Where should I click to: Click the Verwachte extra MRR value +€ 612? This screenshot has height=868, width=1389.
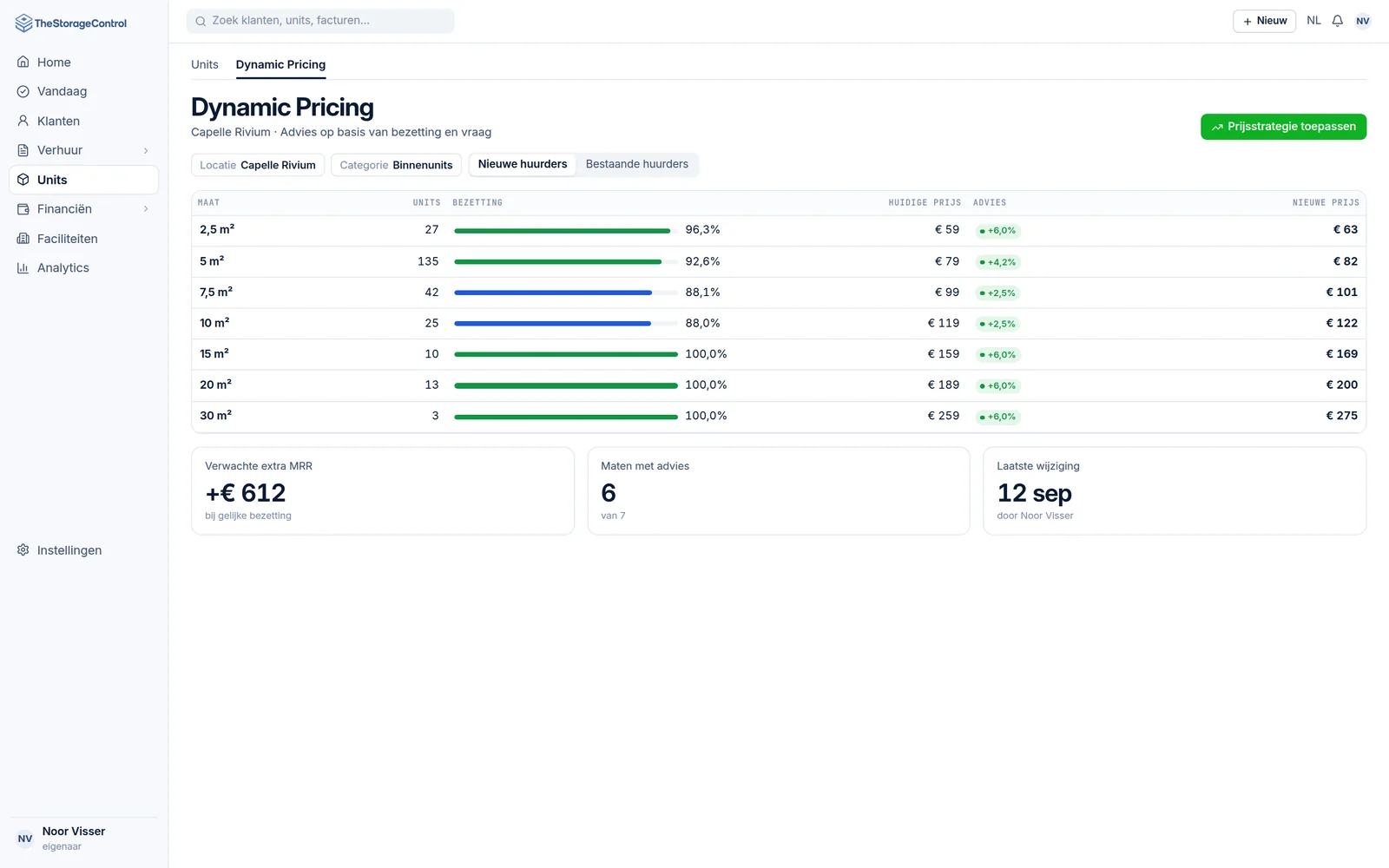[246, 493]
